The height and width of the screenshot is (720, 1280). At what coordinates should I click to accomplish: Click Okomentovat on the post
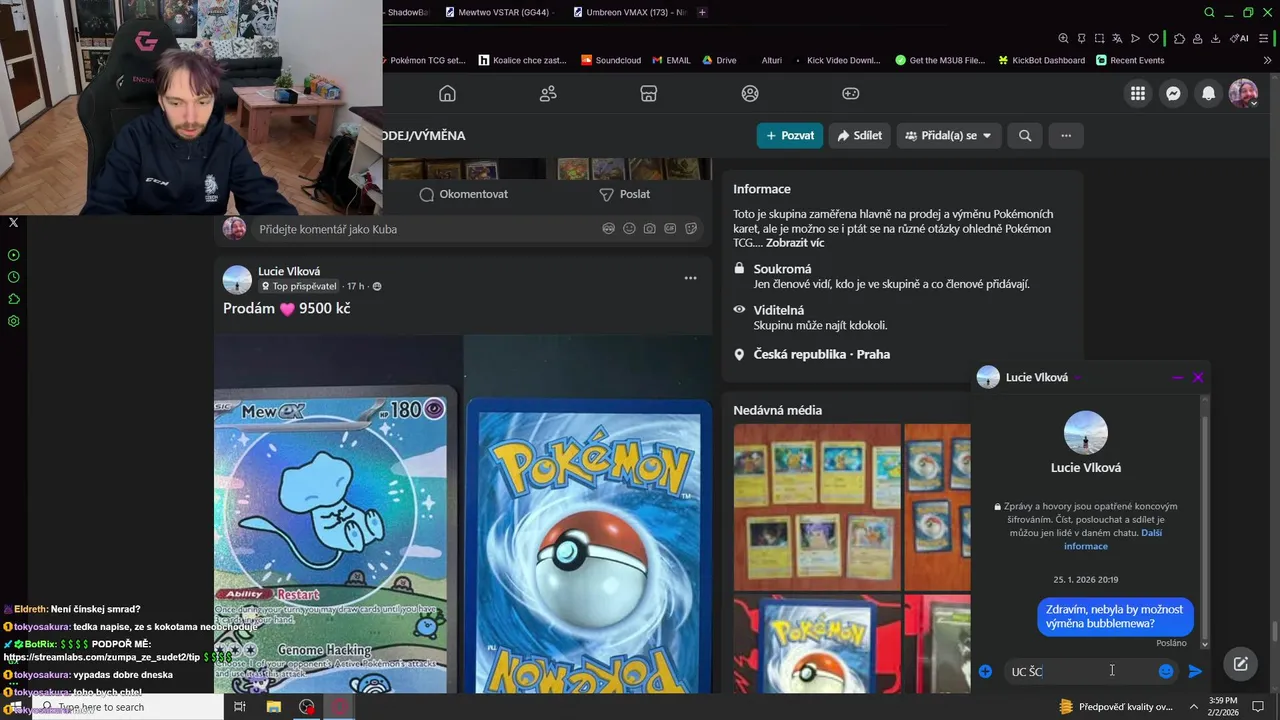(464, 194)
